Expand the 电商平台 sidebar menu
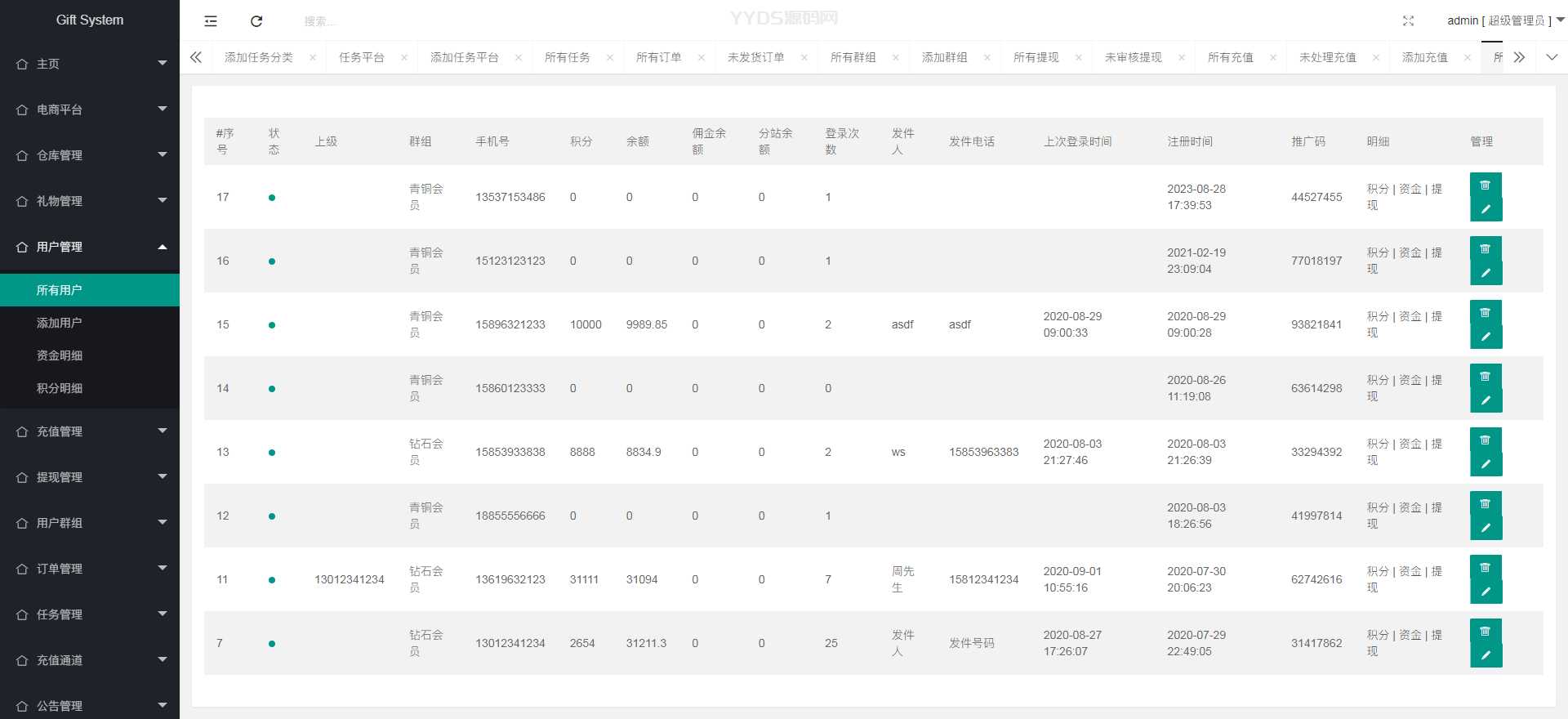Image resolution: width=1568 pixels, height=719 pixels. (90, 109)
